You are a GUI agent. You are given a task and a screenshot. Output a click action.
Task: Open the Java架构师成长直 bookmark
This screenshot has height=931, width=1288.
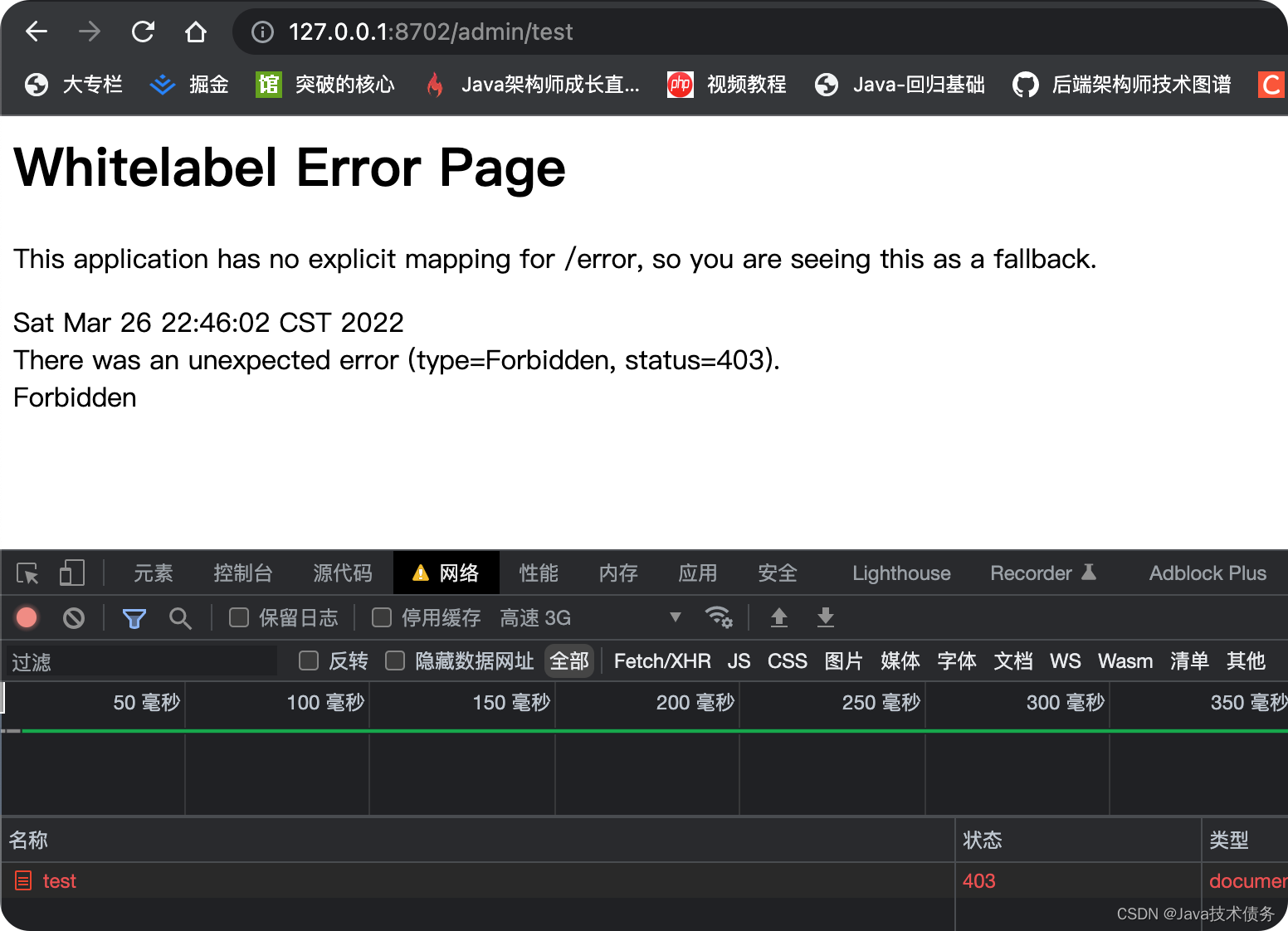(532, 85)
